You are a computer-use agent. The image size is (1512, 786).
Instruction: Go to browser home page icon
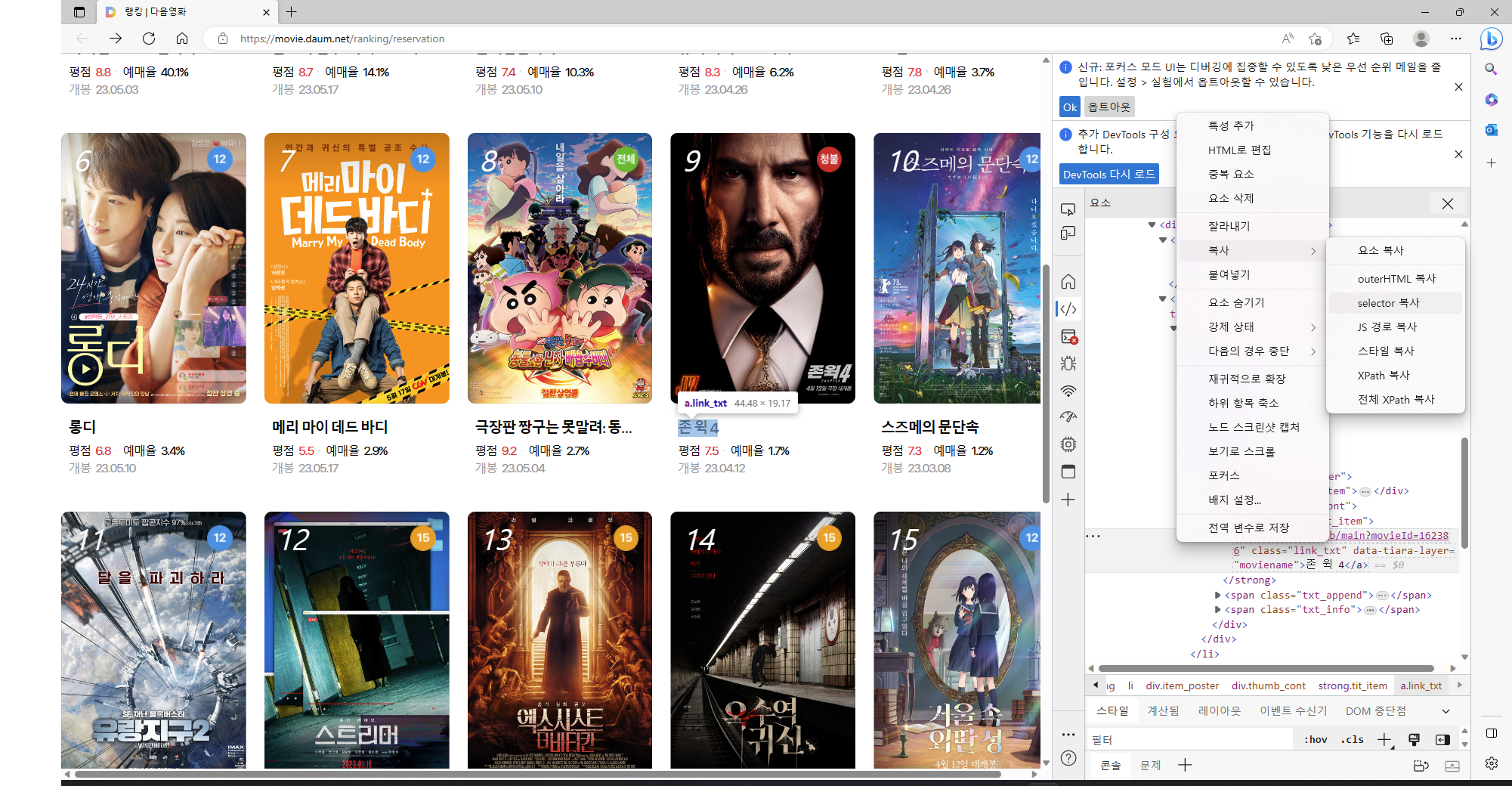pyautogui.click(x=182, y=39)
